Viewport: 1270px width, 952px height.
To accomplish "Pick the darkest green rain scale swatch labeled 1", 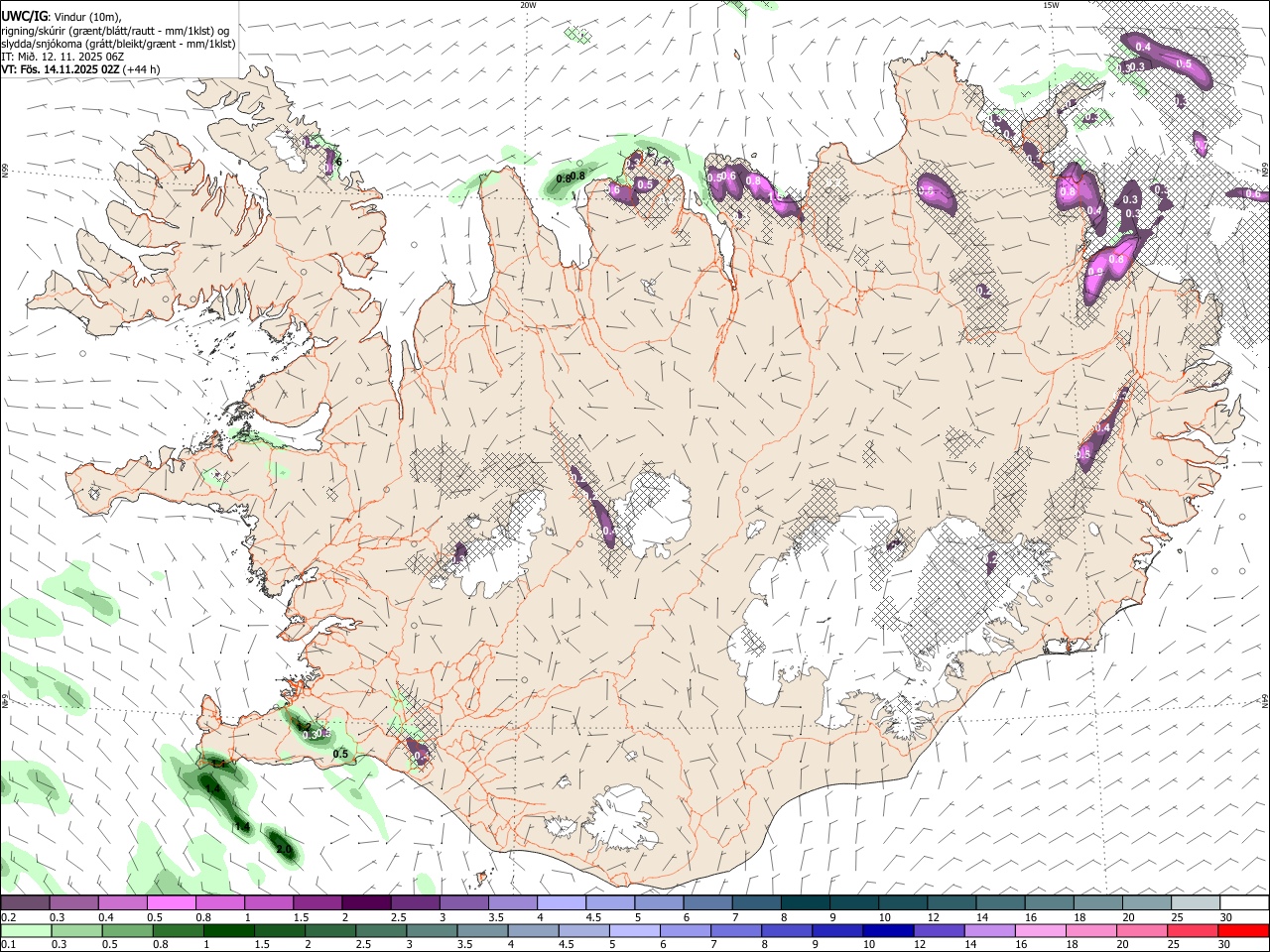I will [x=228, y=930].
